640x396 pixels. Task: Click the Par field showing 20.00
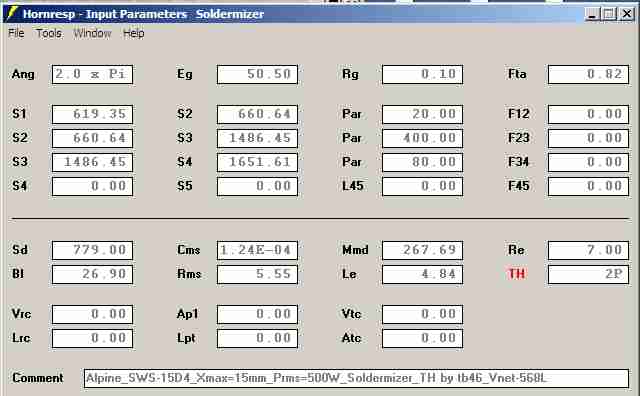click(x=422, y=114)
